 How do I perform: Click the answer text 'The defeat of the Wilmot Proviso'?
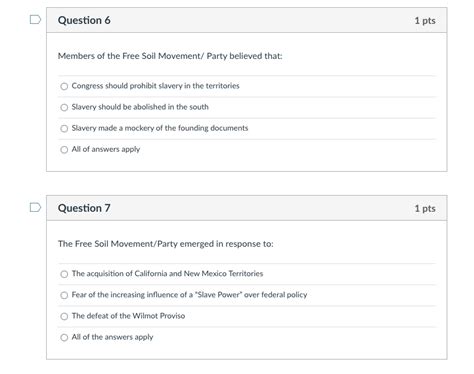coord(128,316)
